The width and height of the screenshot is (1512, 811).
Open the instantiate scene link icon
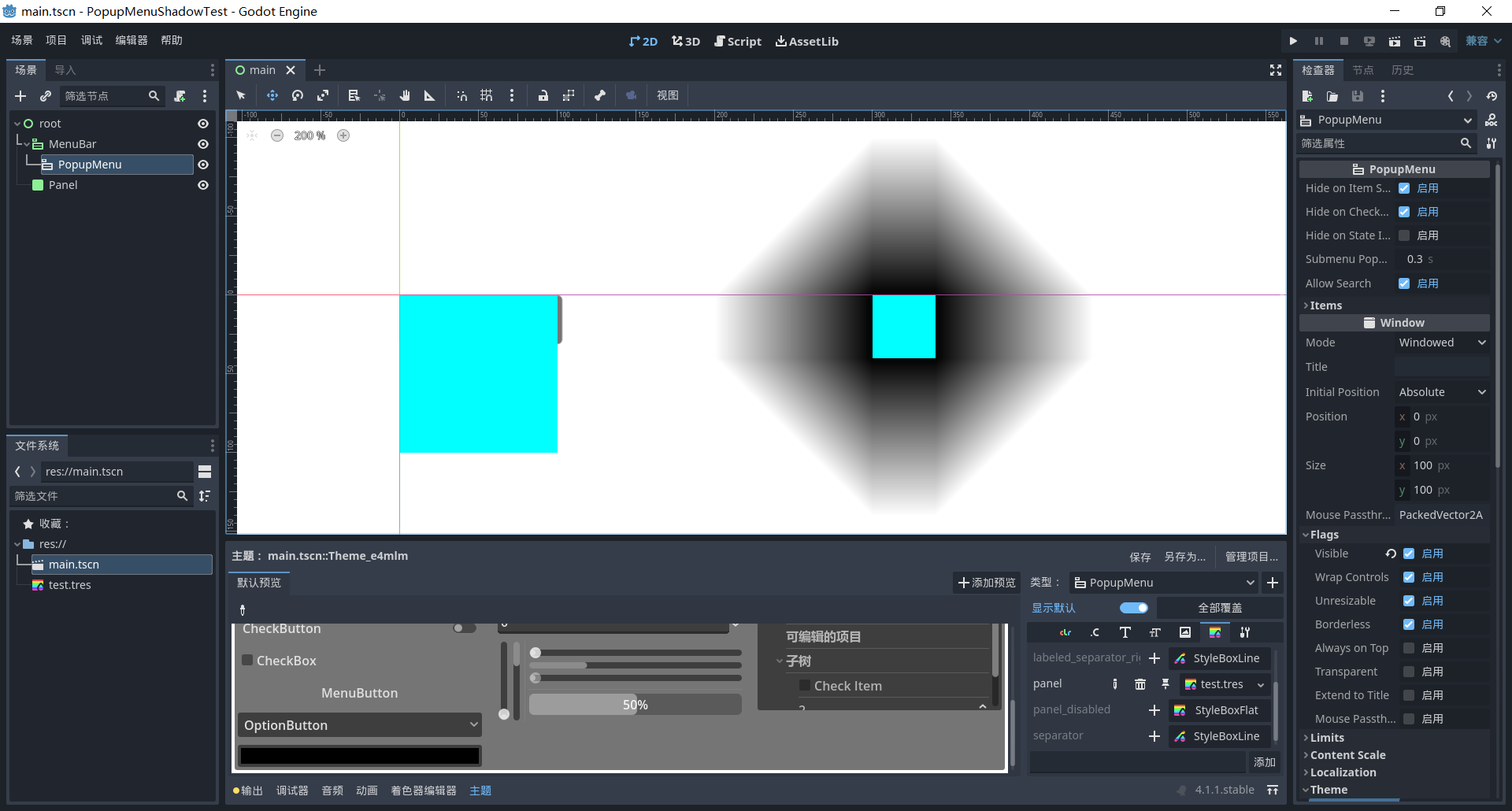tap(45, 96)
